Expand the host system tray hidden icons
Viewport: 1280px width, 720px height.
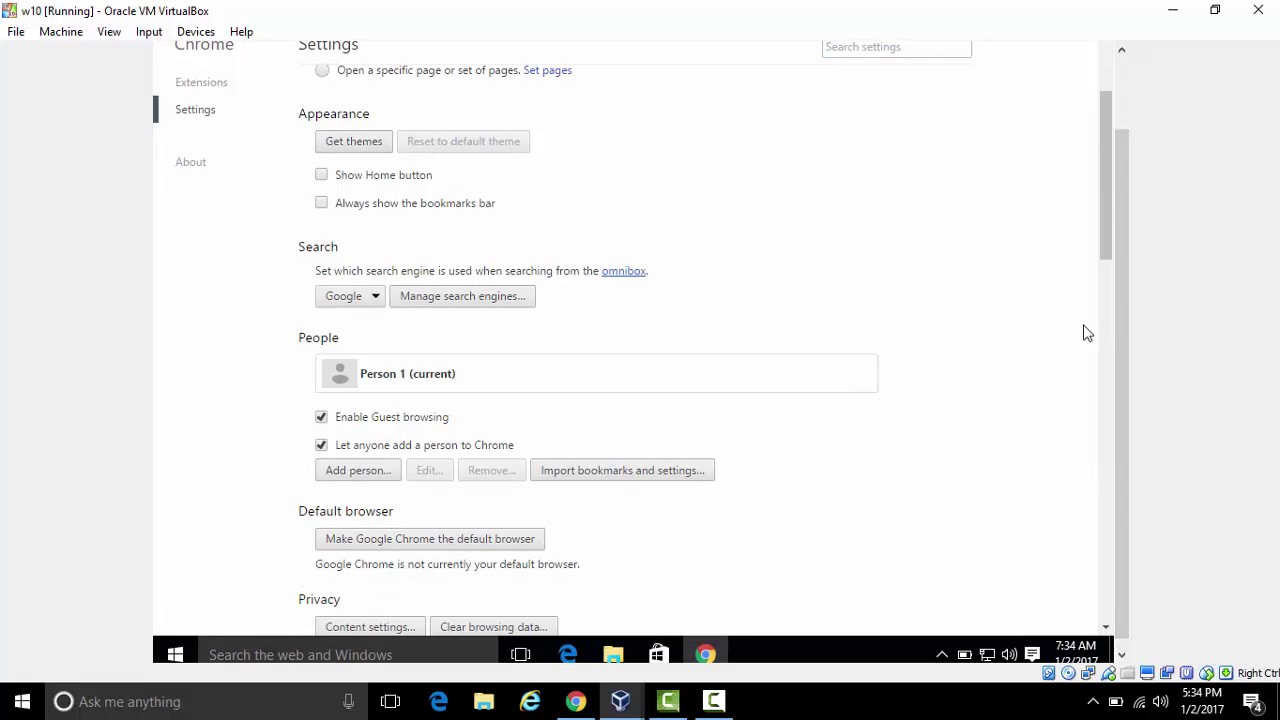[x=1093, y=702]
